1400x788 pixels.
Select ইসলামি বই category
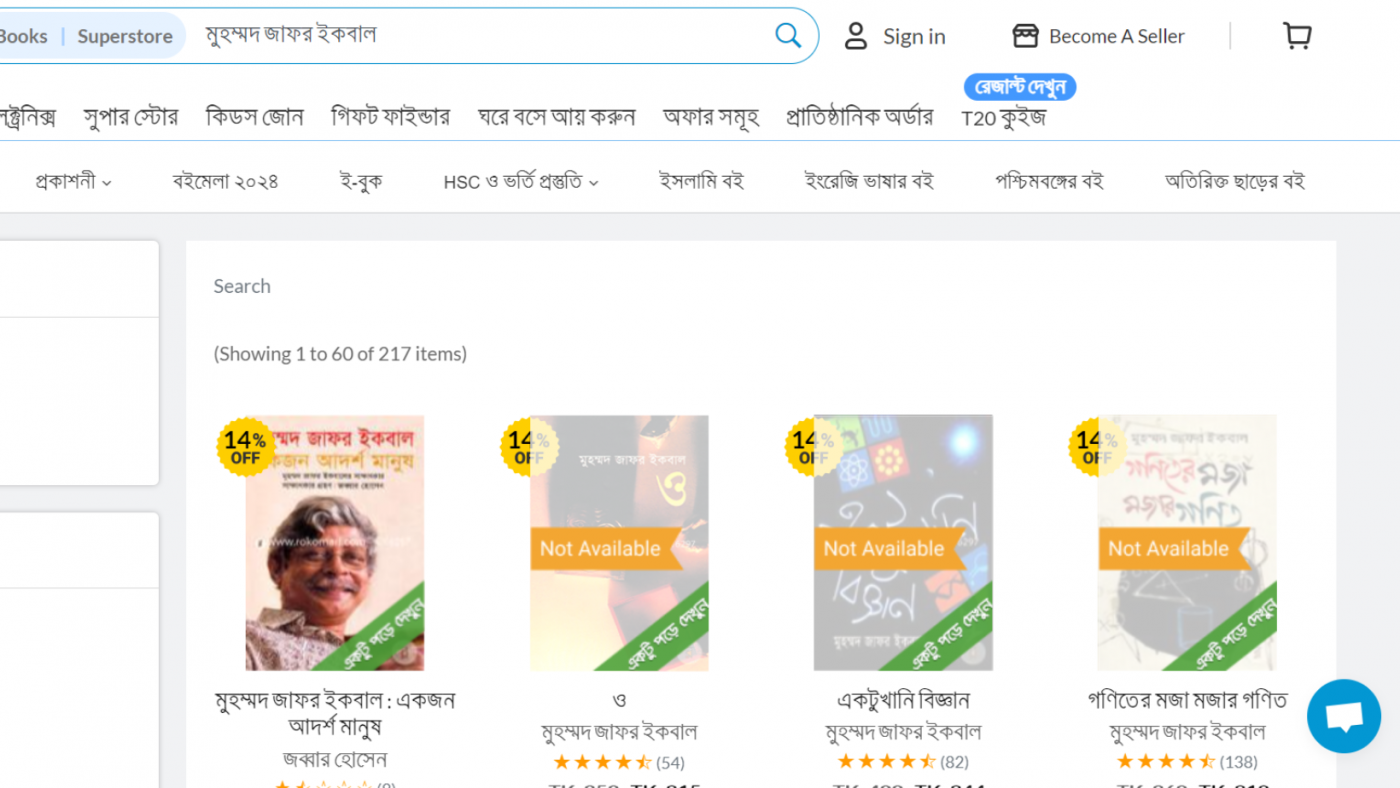pos(701,181)
